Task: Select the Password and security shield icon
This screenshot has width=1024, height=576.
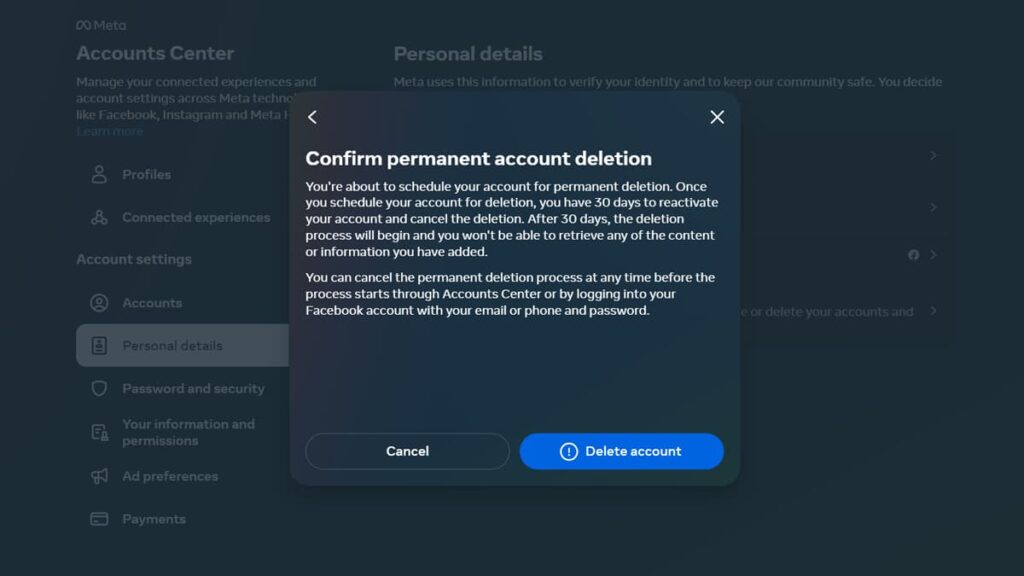Action: point(98,388)
